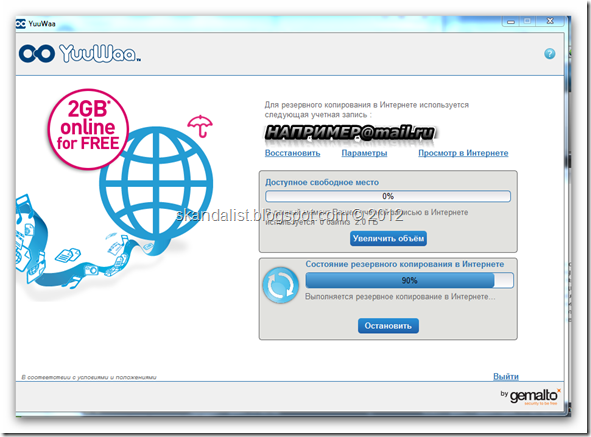Image resolution: width=591 pixels, height=437 pixels.
Task: Maximize the YuuWaa window
Action: pos(527,21)
